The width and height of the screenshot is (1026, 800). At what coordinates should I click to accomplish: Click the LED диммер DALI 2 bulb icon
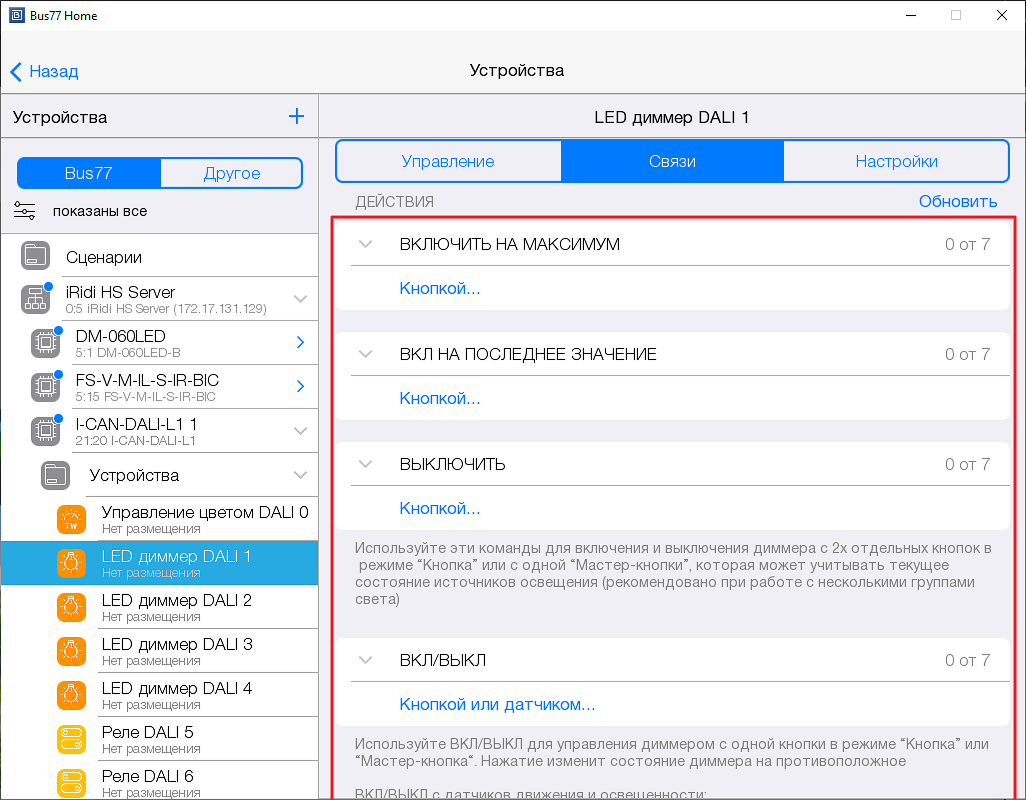[x=71, y=607]
